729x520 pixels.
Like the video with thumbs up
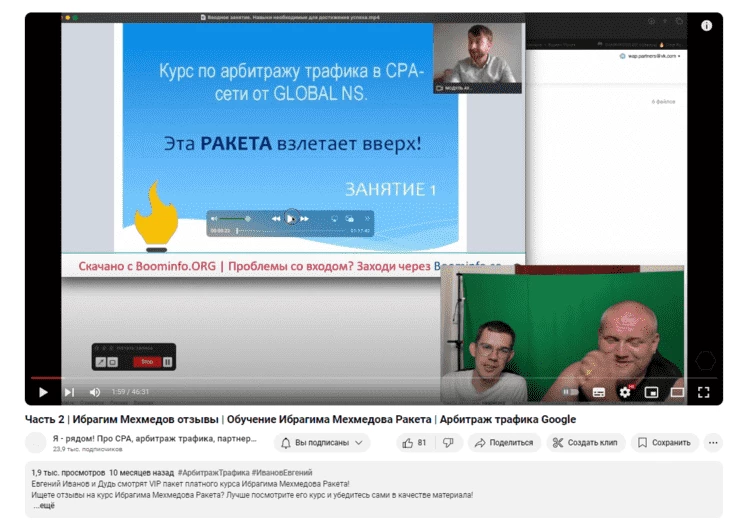point(415,443)
